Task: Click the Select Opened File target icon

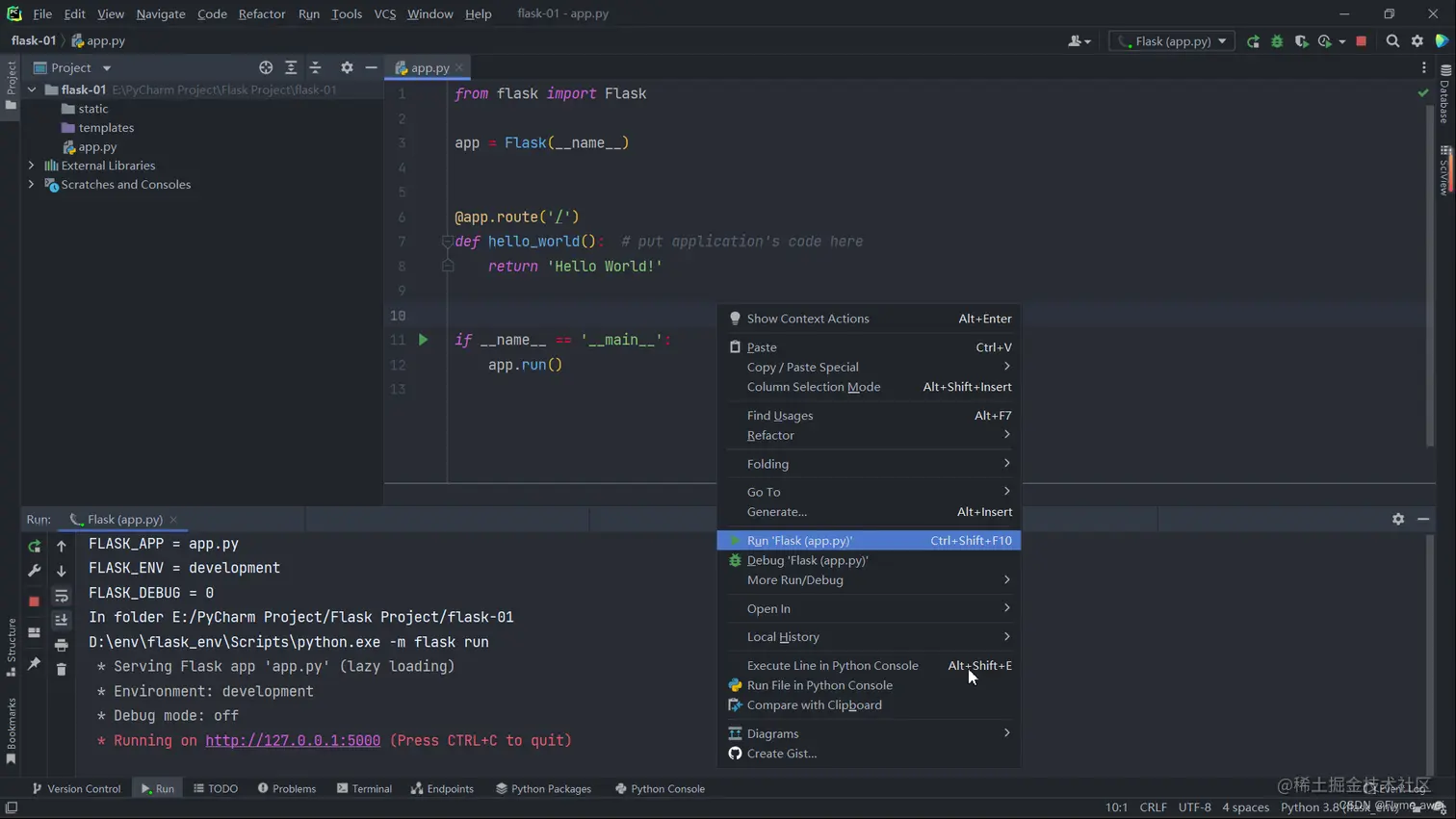Action: pos(266,67)
